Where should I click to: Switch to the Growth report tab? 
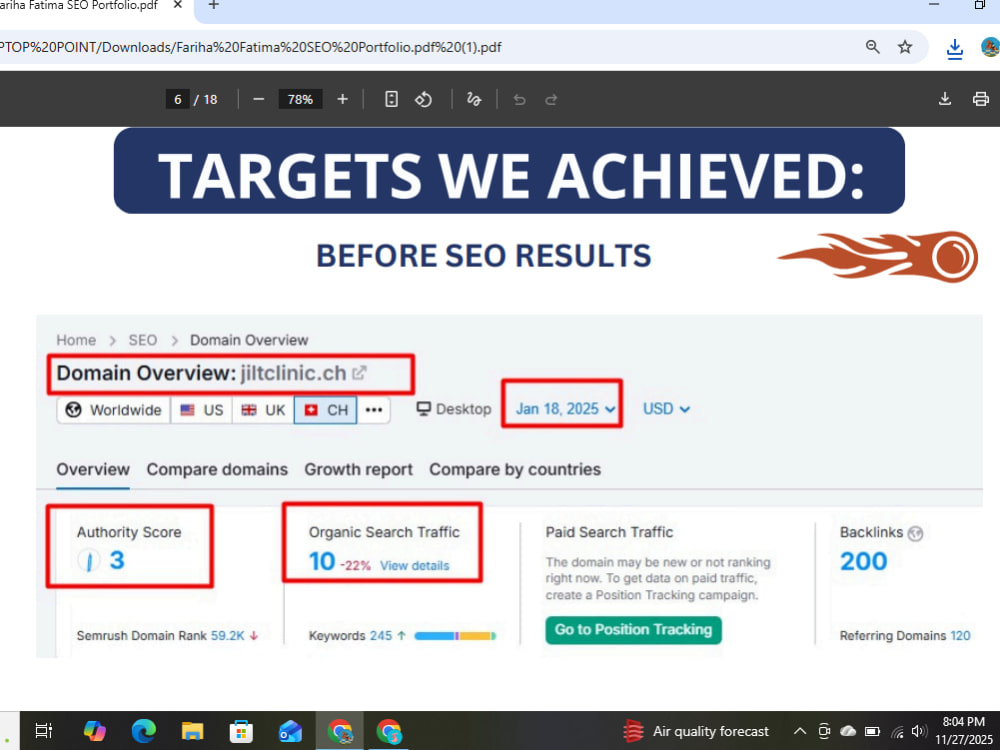click(x=358, y=469)
